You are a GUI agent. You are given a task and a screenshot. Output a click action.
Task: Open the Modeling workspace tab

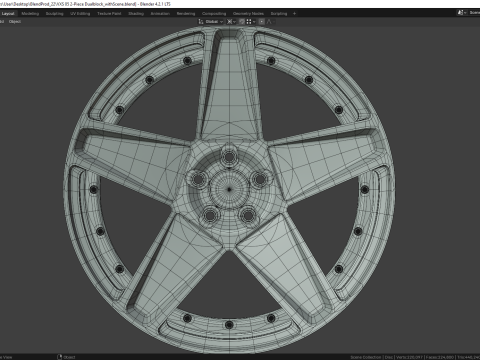(30, 14)
